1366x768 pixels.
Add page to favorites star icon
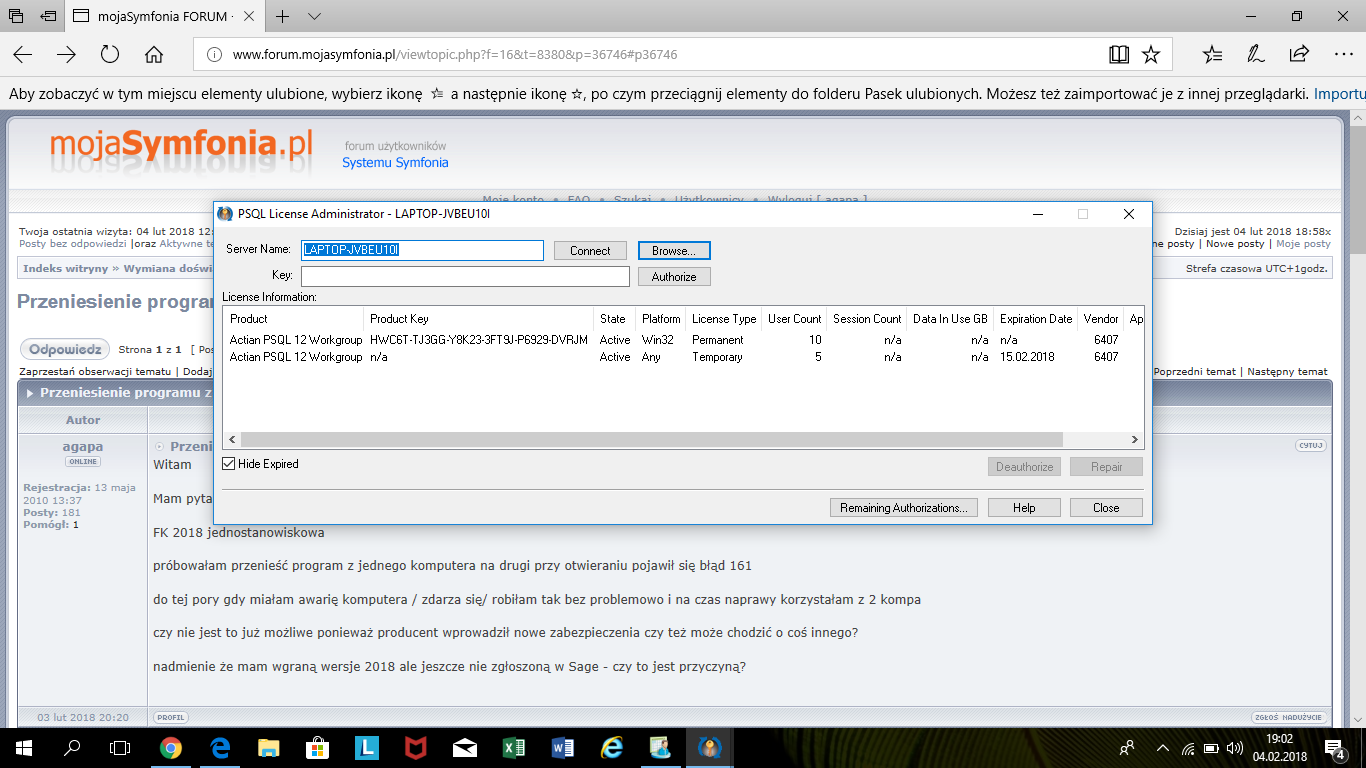[x=1151, y=54]
